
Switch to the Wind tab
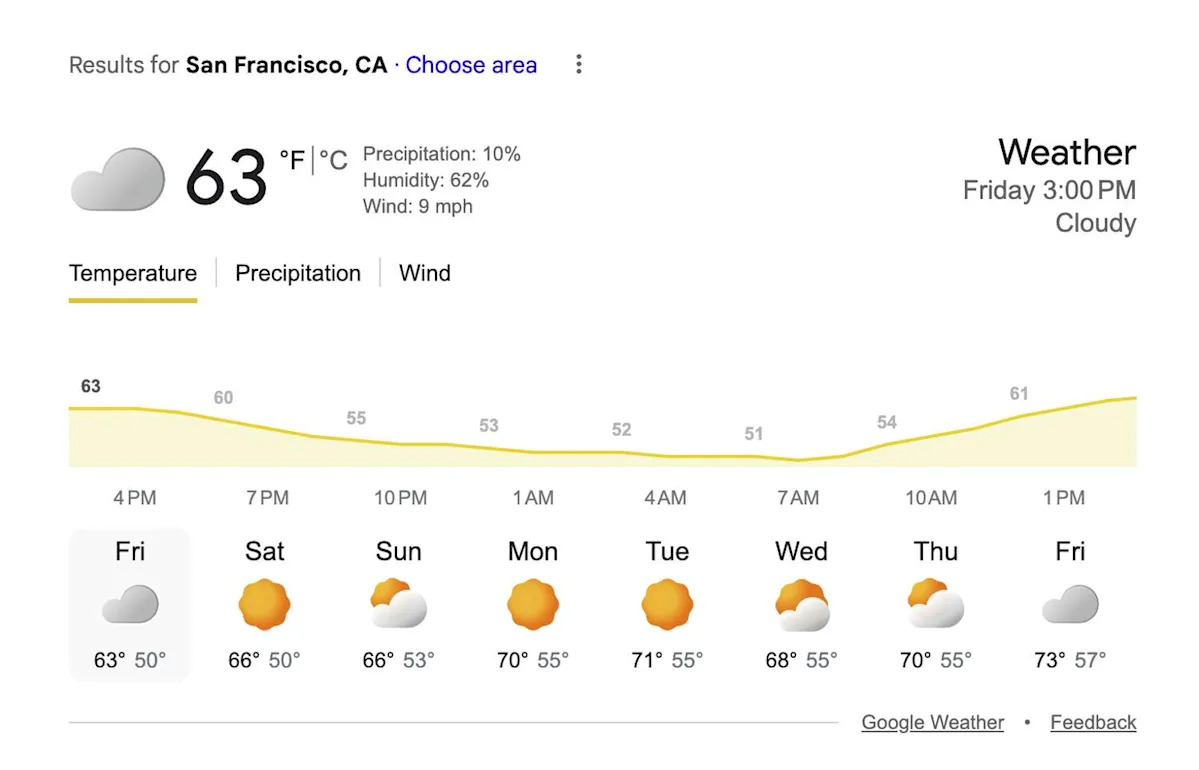point(425,273)
